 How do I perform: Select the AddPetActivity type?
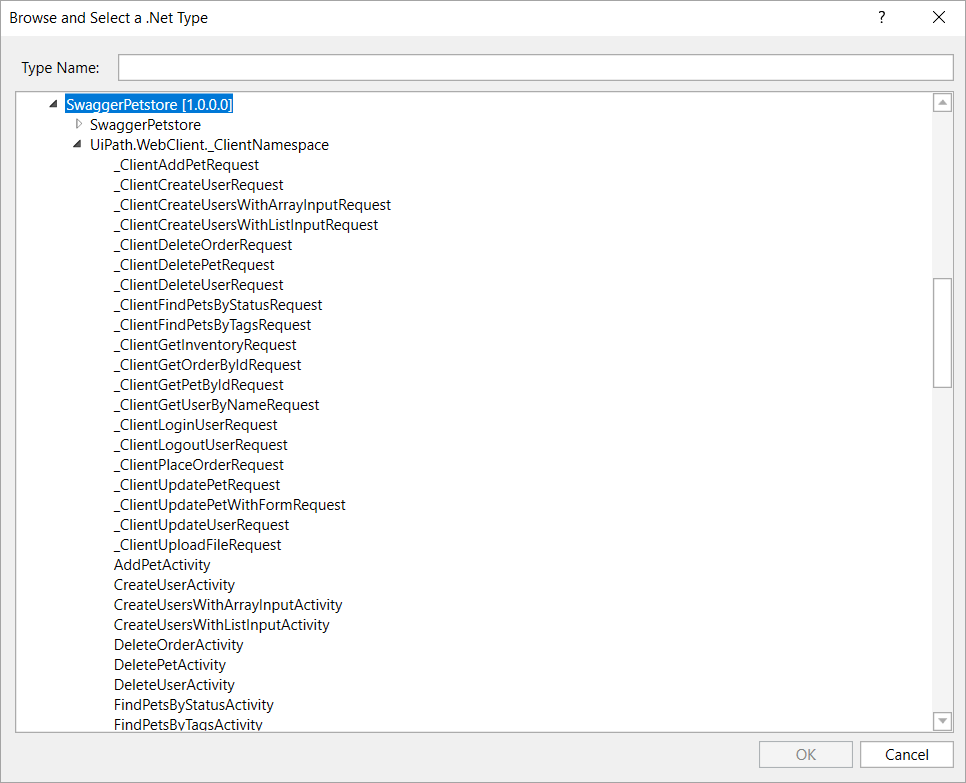point(162,565)
